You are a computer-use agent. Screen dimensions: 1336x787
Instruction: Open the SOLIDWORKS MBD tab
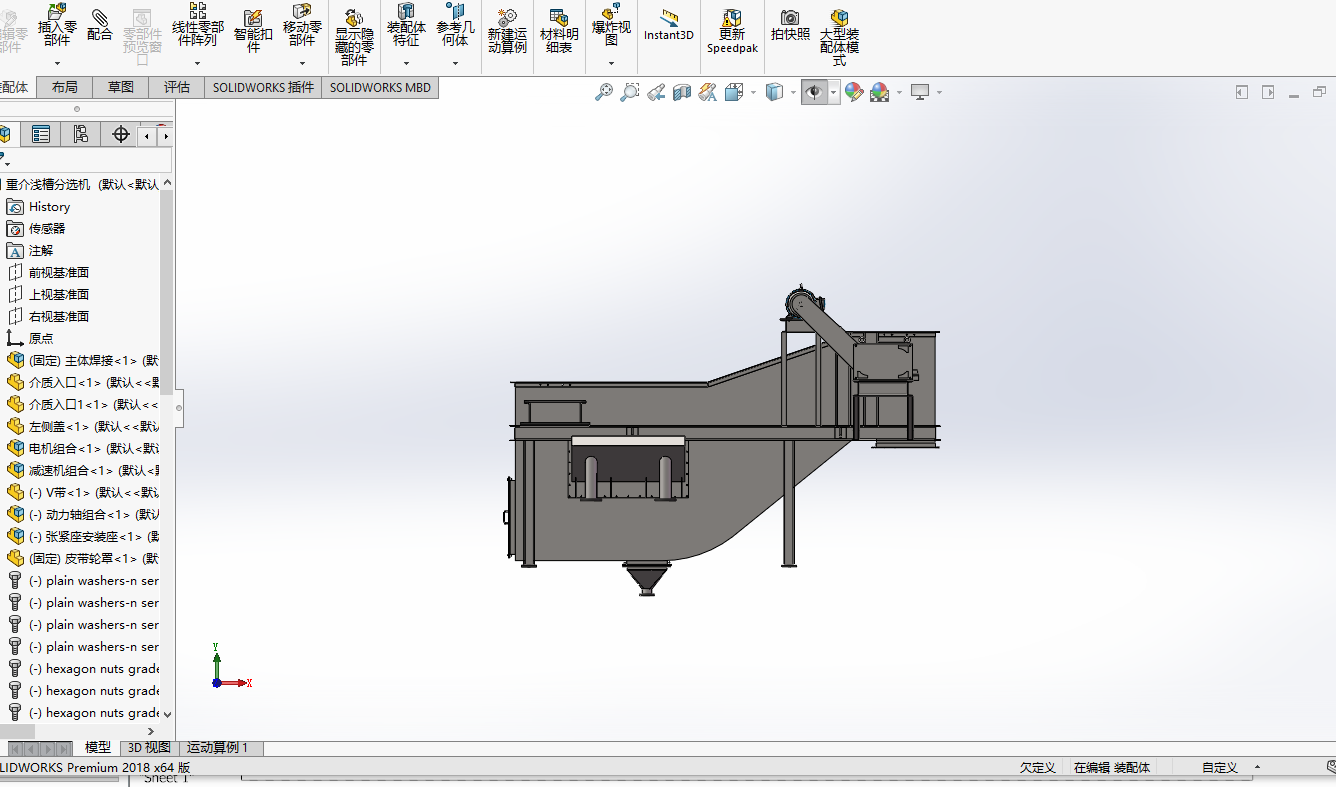(x=380, y=87)
